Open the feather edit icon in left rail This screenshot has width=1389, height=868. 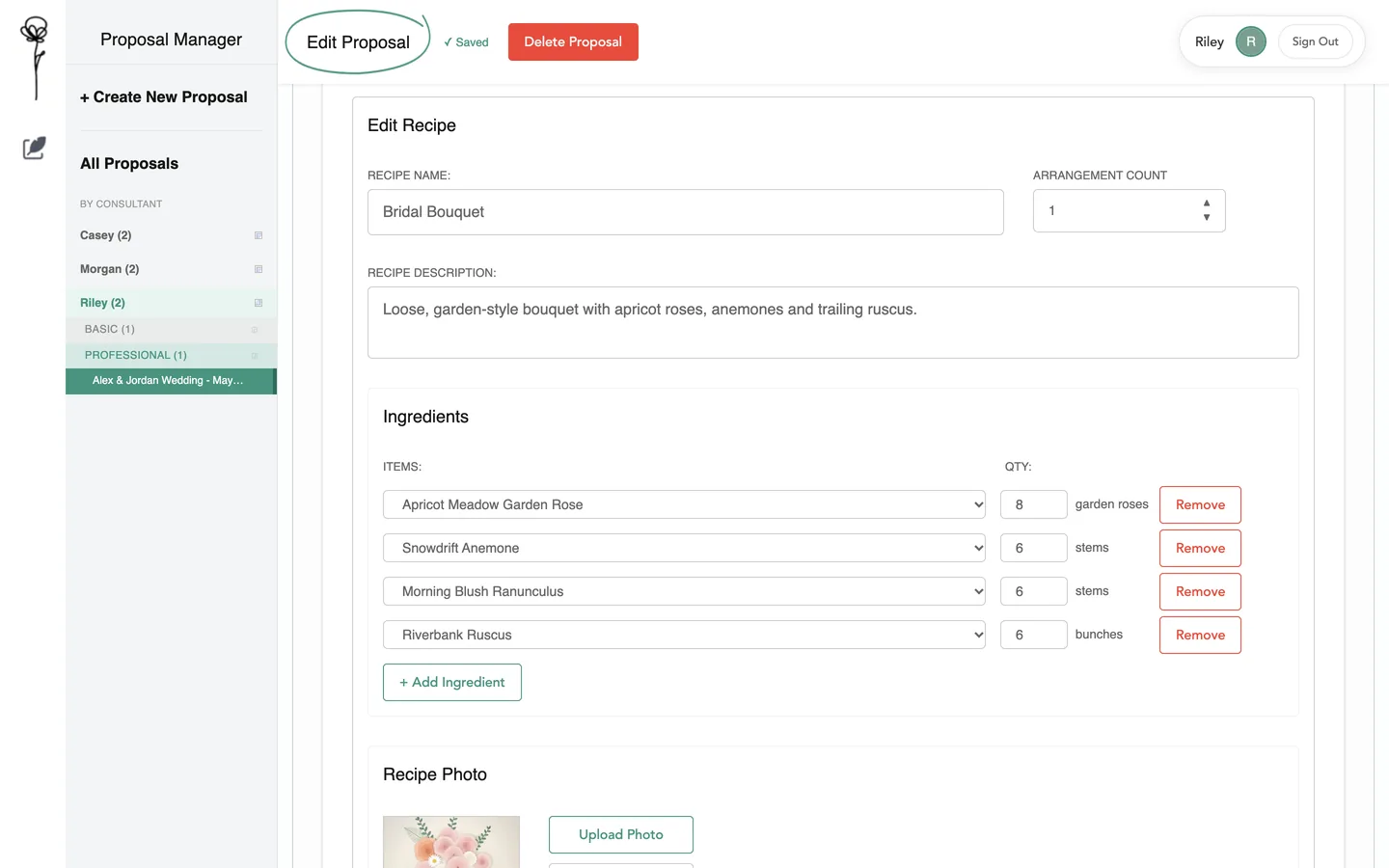pyautogui.click(x=34, y=148)
